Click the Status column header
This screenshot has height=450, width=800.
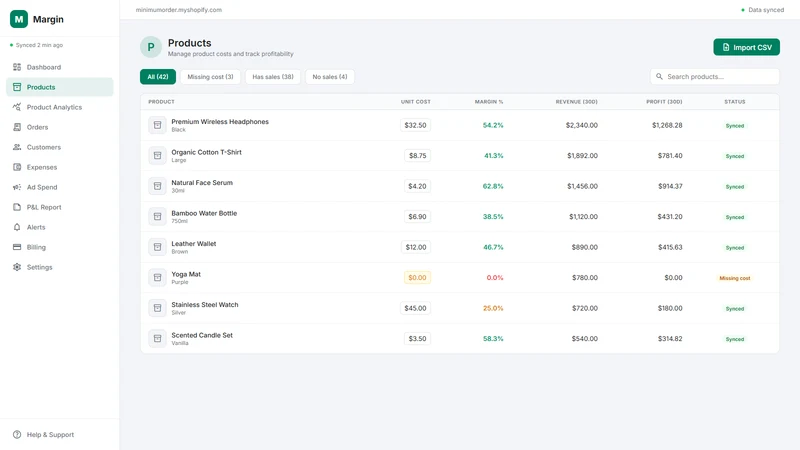[x=735, y=102]
